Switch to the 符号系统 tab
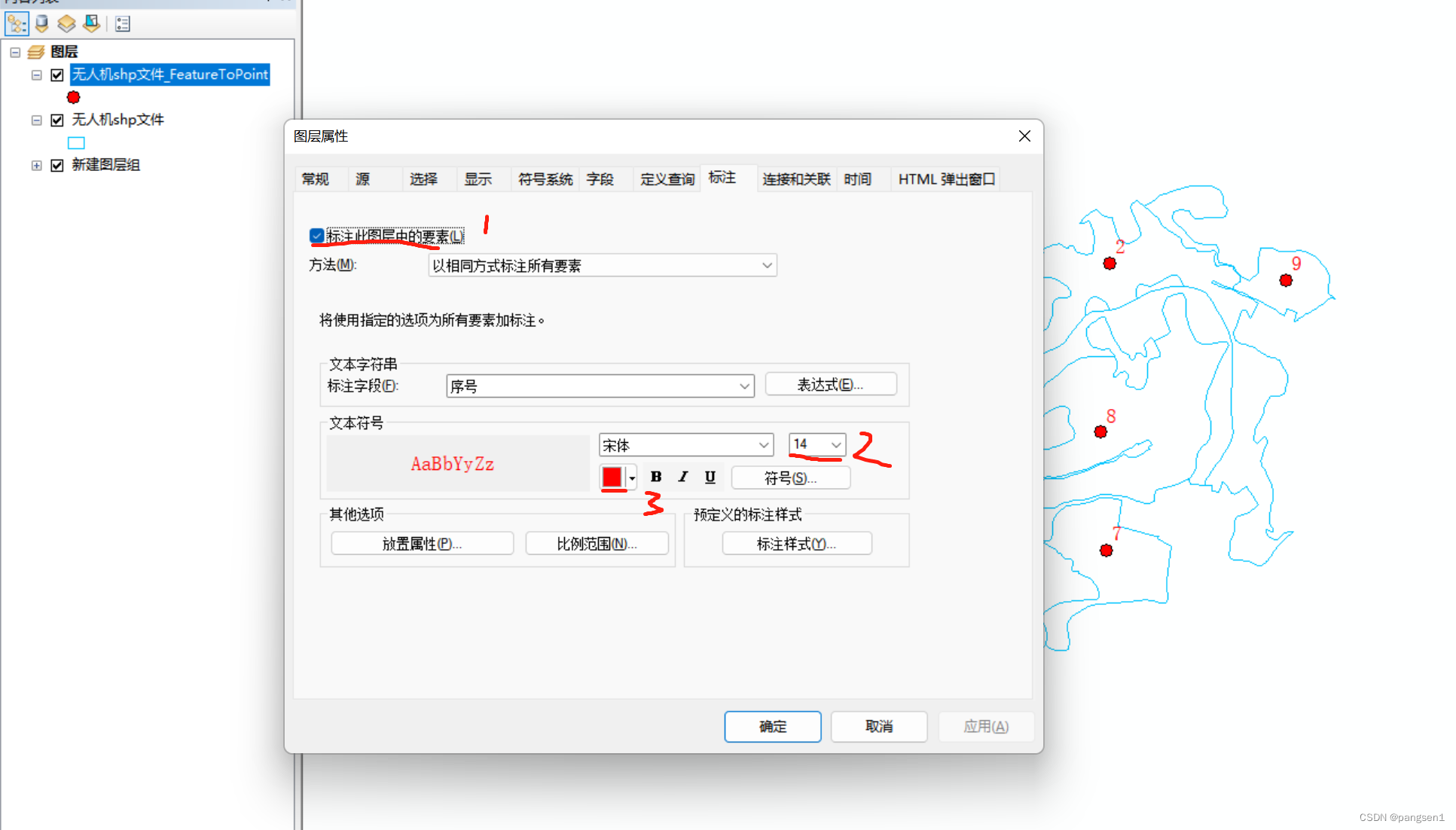1456x830 pixels. coord(544,179)
